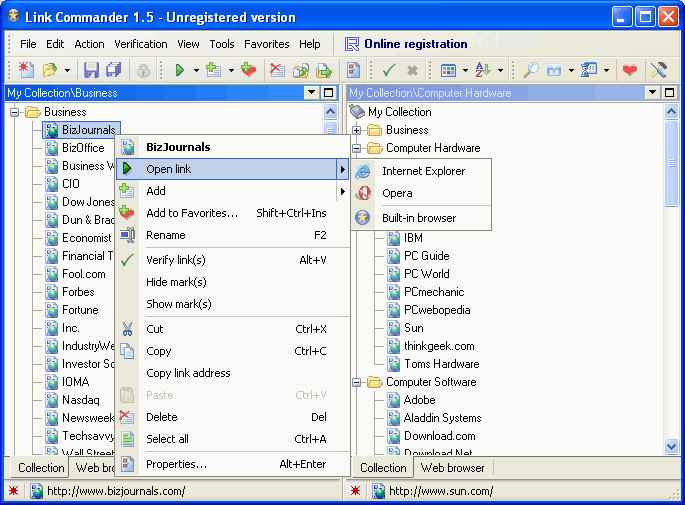Collapse the Business folder in left pane
This screenshot has height=505, width=685.
click(14, 112)
